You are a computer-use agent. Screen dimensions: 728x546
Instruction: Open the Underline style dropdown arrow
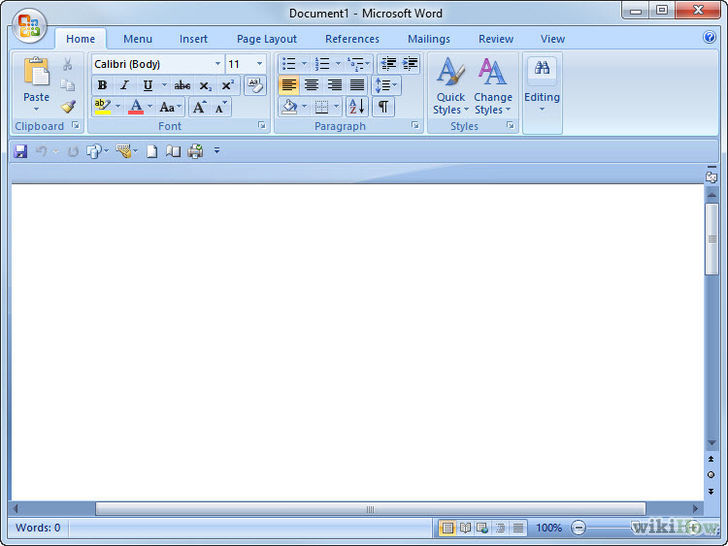coord(164,85)
